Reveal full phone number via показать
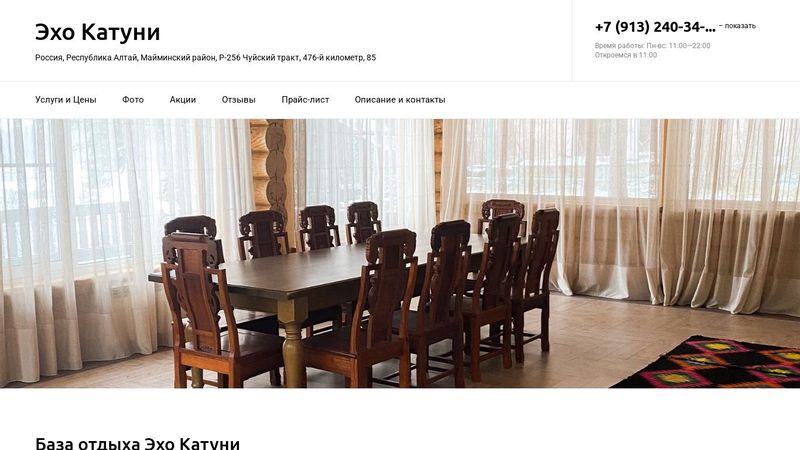Screen dimensions: 800x450 (737, 26)
